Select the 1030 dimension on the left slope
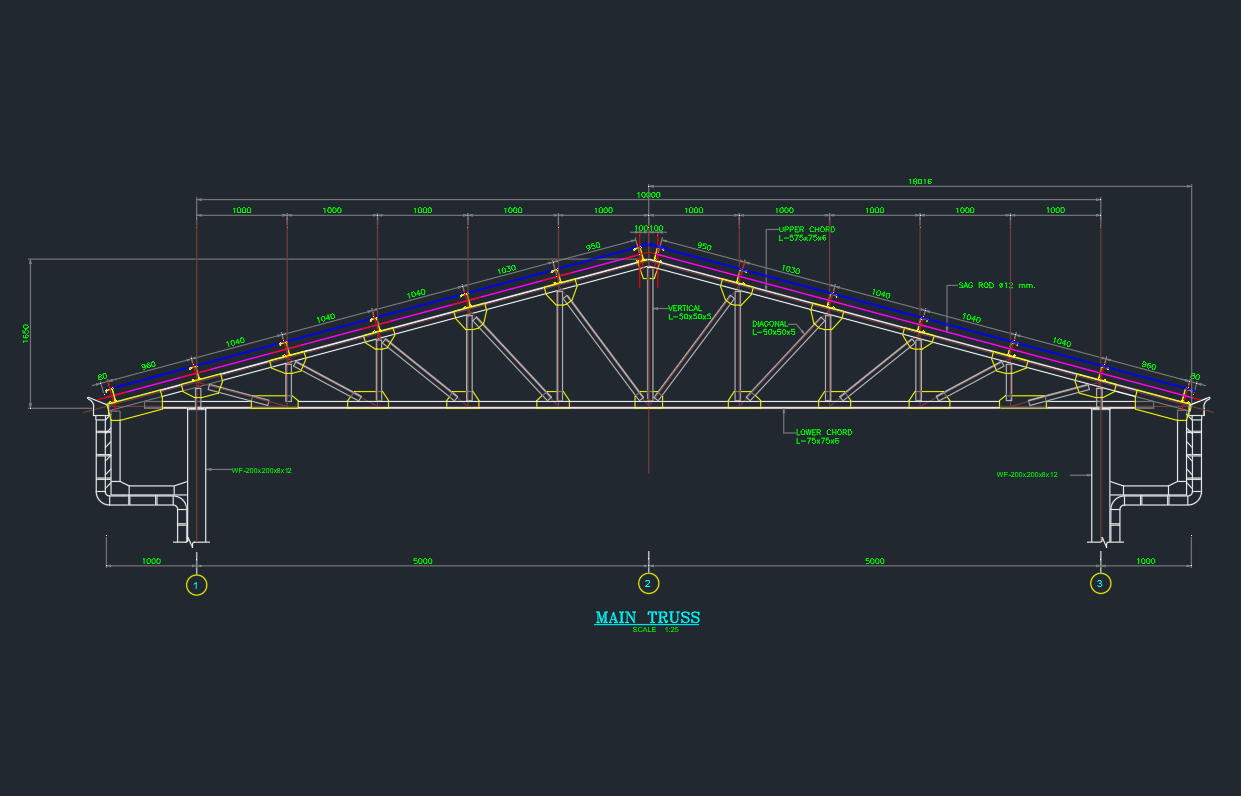The image size is (1241, 796). tap(506, 269)
